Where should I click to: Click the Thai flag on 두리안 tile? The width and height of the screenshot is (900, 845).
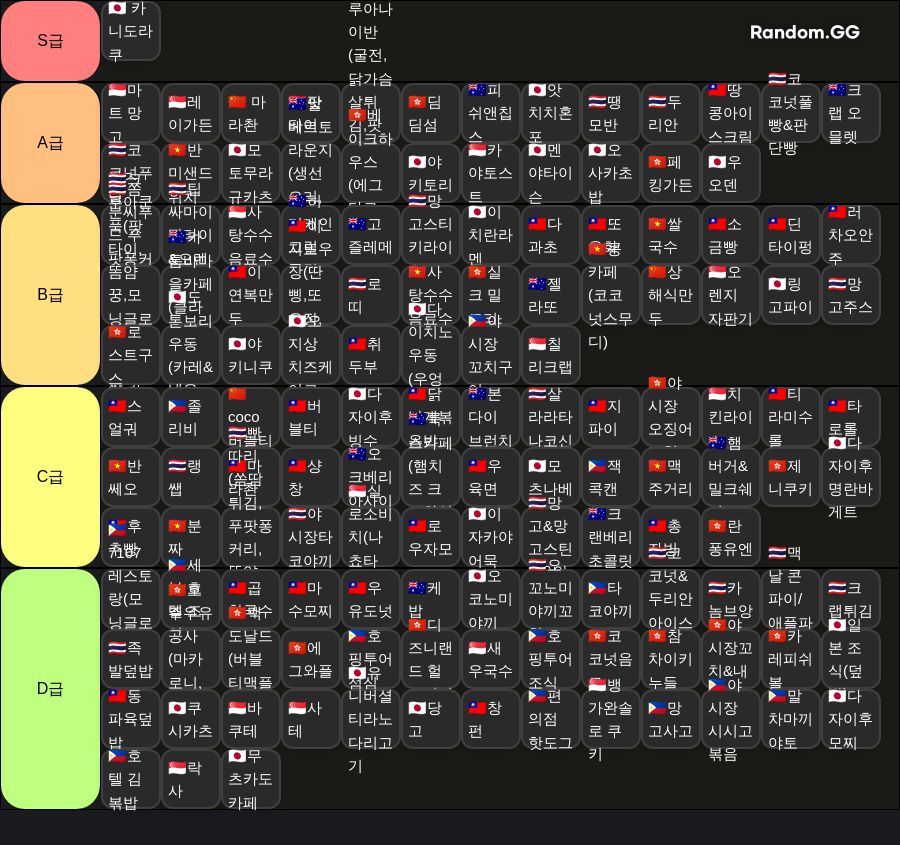pos(657,102)
